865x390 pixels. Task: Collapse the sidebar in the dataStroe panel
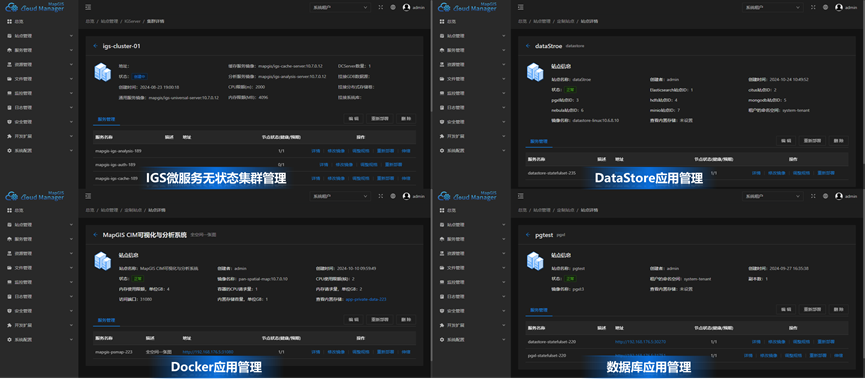(x=521, y=7)
